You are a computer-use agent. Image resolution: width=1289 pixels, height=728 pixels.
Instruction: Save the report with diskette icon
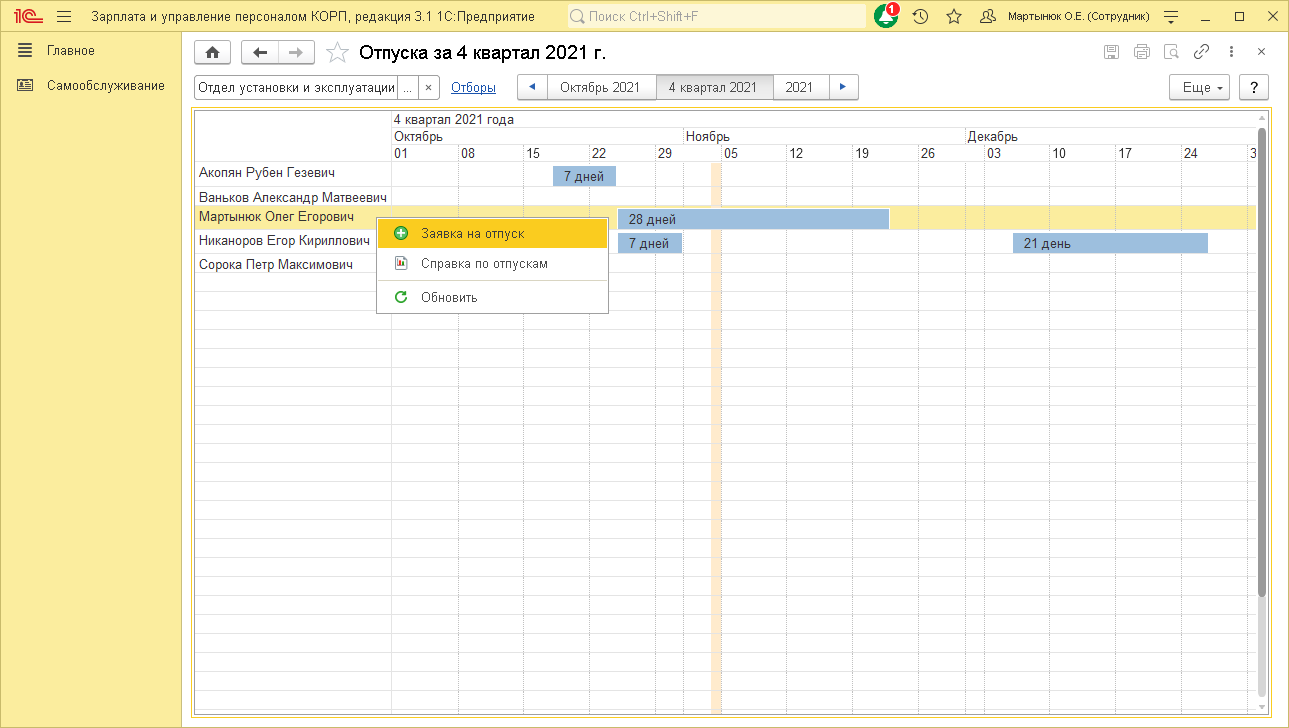(1111, 52)
